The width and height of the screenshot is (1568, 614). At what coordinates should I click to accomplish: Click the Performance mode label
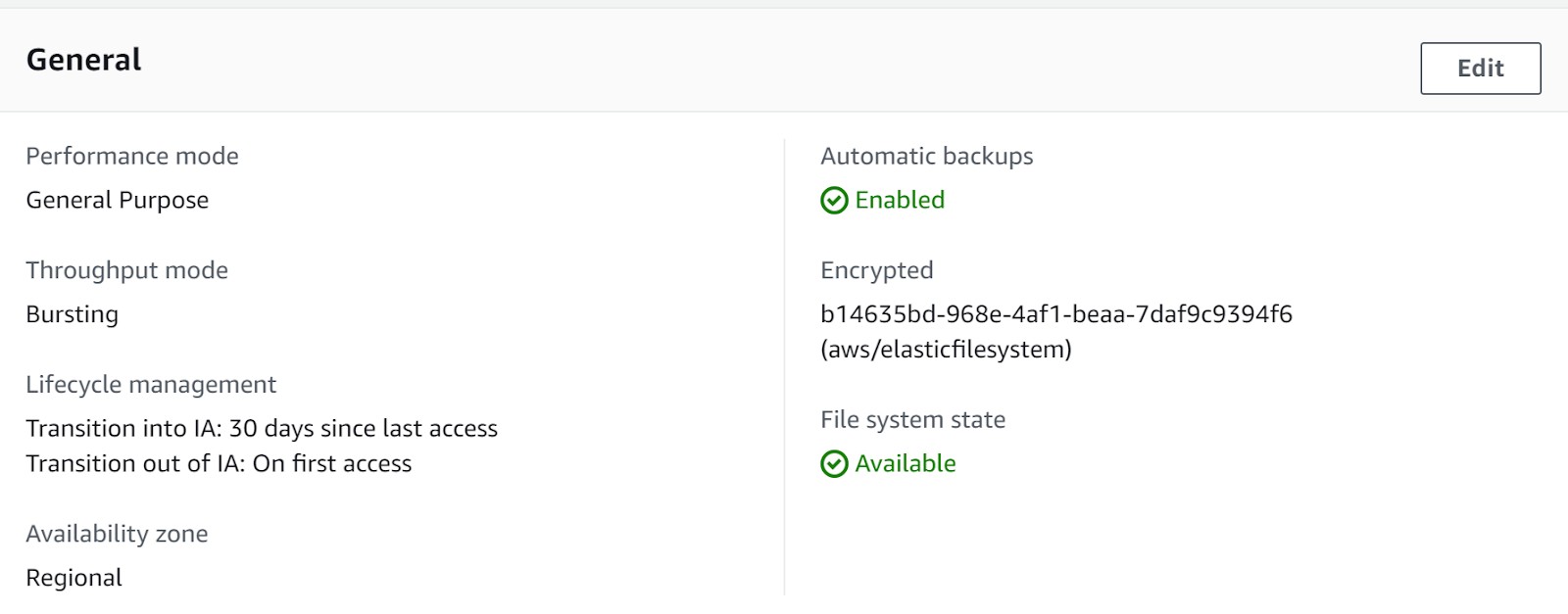(x=132, y=157)
